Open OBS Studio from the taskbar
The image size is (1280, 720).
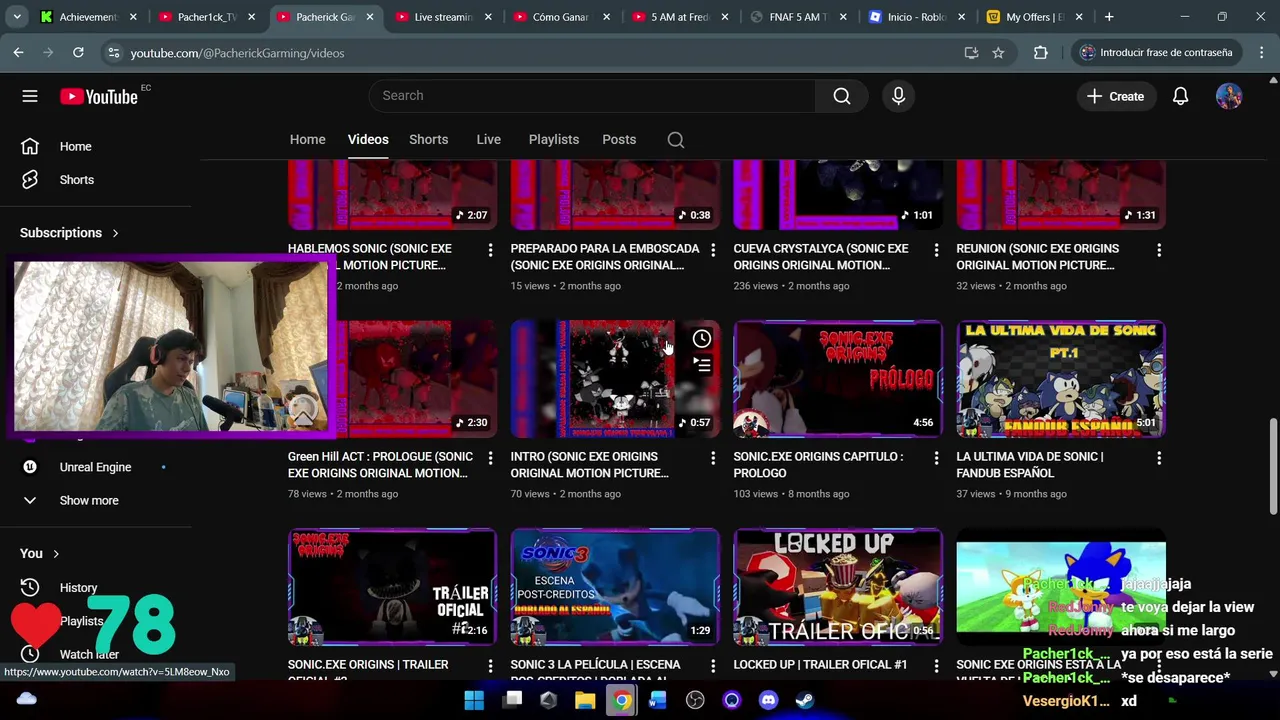695,700
